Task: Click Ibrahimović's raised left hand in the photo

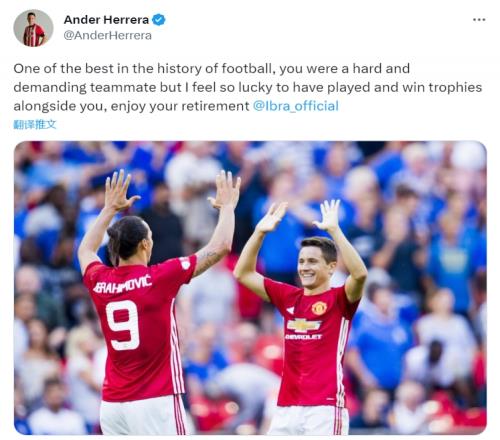Action: [120, 191]
